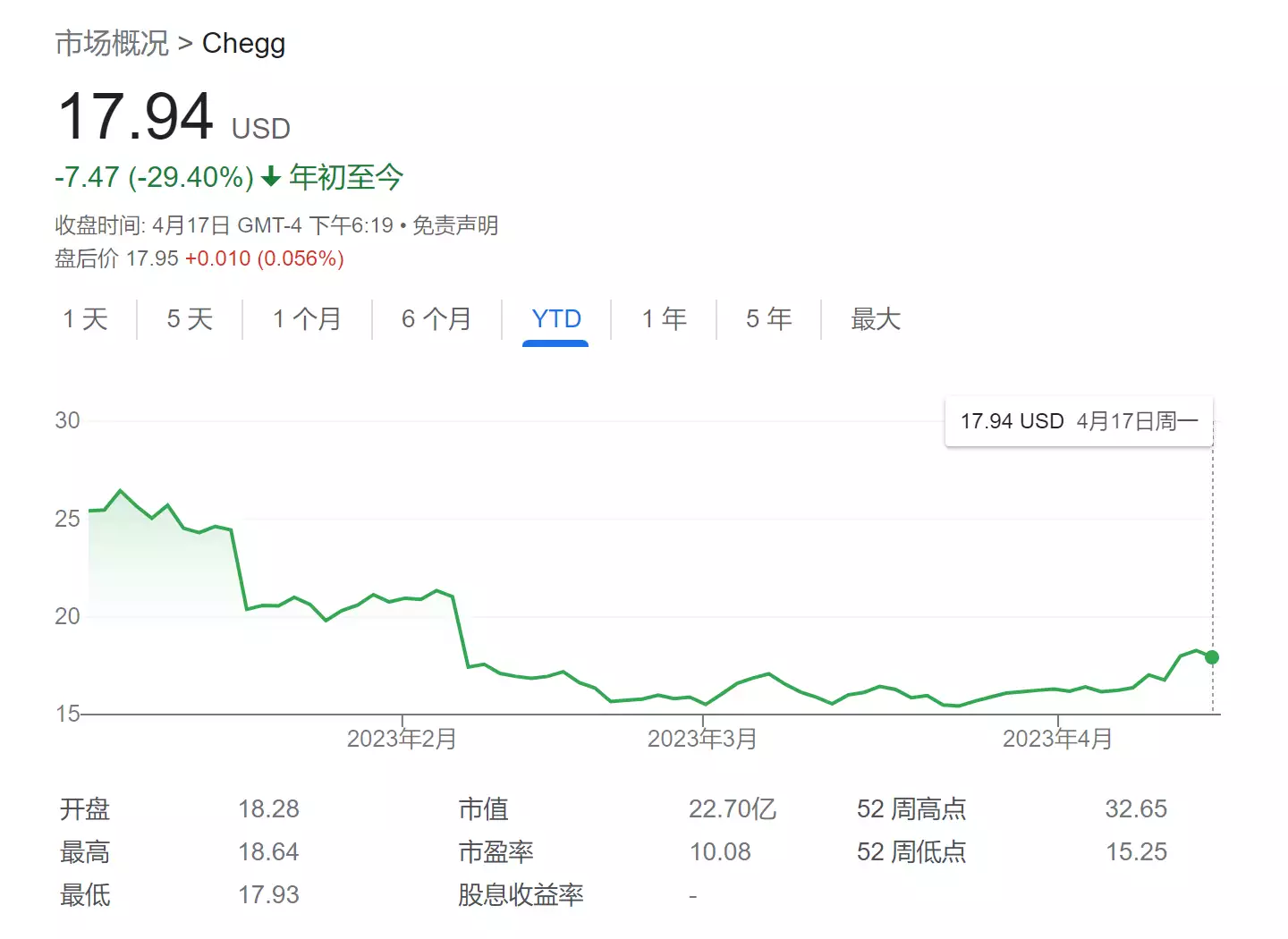The image size is (1288, 939).
Task: Click the 2023年3月 axis label
Action: [702, 739]
